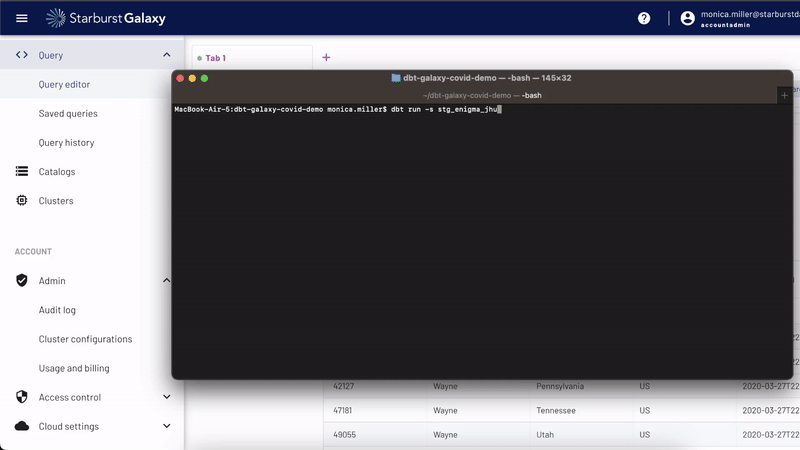Expand the Cloud settings section chevron
800x450 pixels.
coord(167,426)
